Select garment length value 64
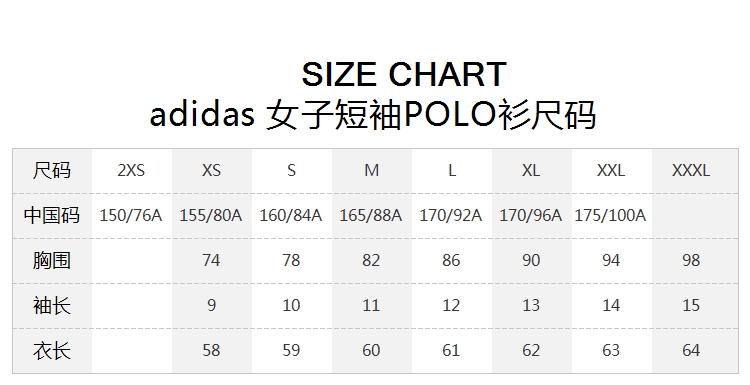This screenshot has width=750, height=385. (691, 350)
